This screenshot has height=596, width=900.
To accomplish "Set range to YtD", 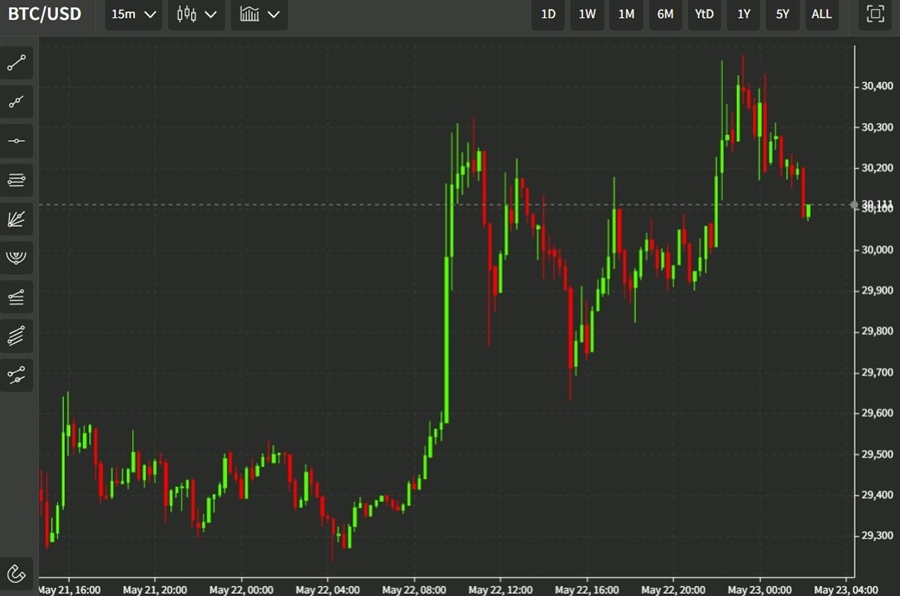I will 704,14.
